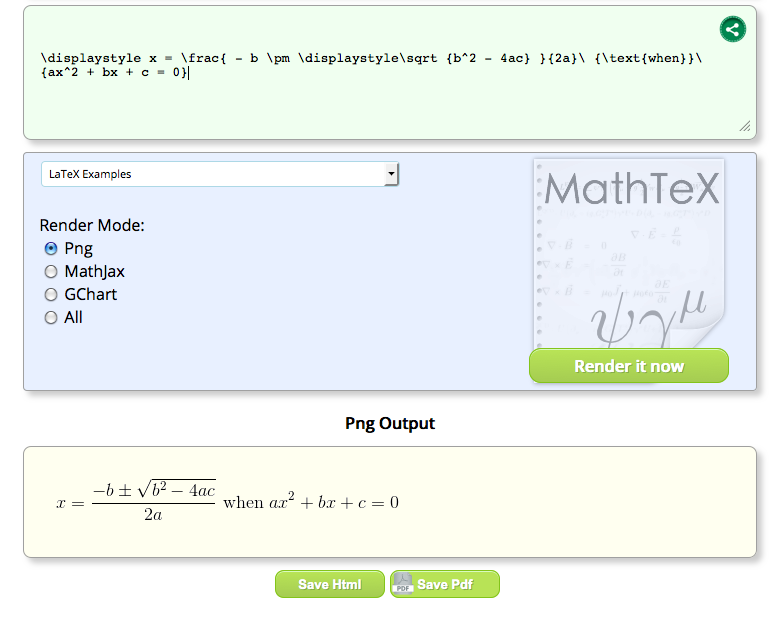Click the green share icon

(x=733, y=29)
